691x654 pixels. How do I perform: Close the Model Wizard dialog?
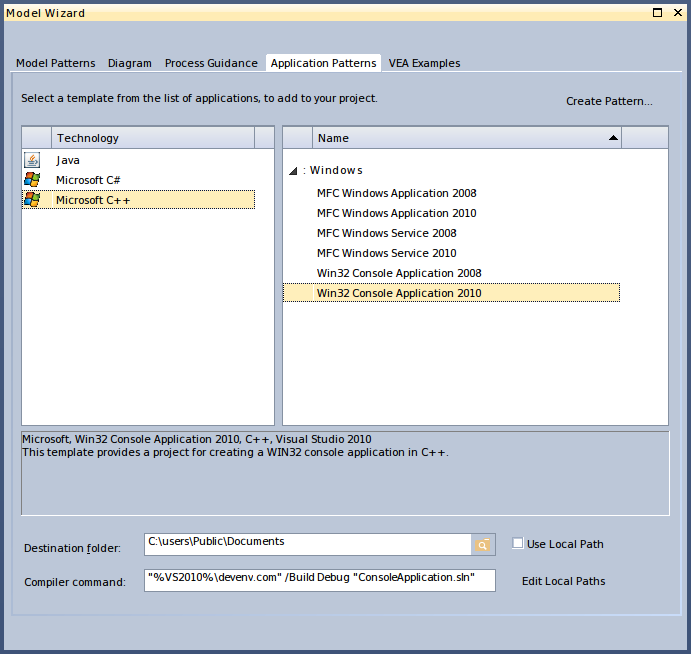[677, 13]
